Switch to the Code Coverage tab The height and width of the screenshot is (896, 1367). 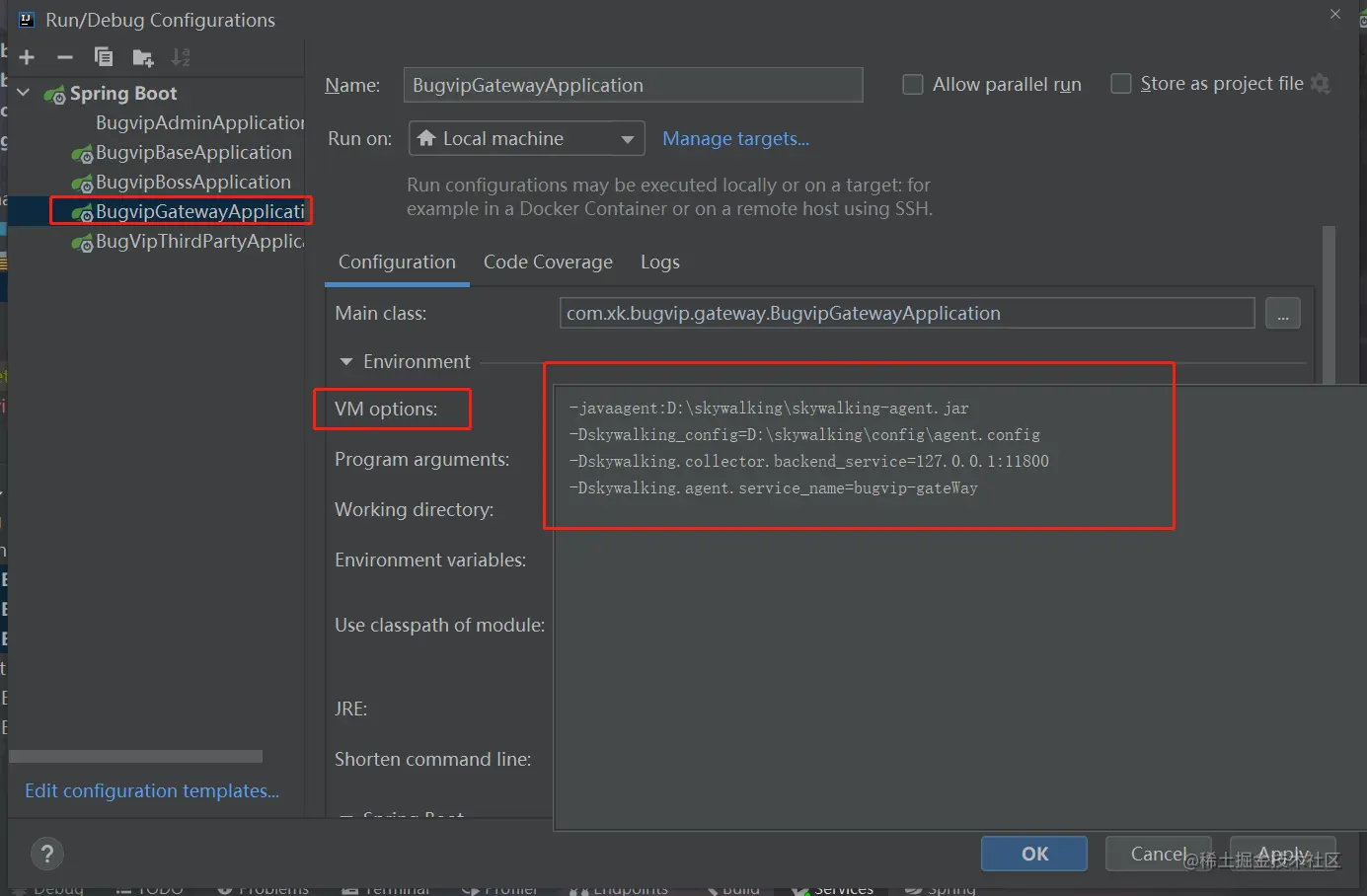pos(548,262)
